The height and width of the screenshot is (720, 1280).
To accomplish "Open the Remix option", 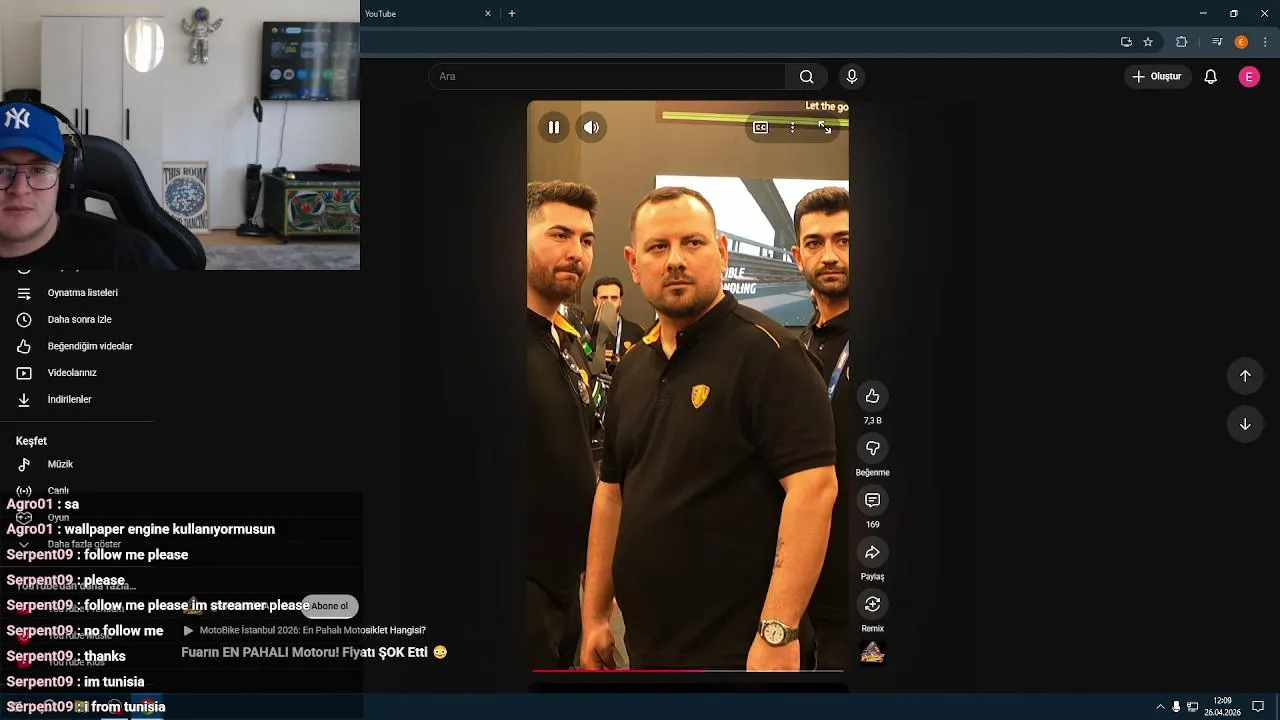I will tap(872, 604).
